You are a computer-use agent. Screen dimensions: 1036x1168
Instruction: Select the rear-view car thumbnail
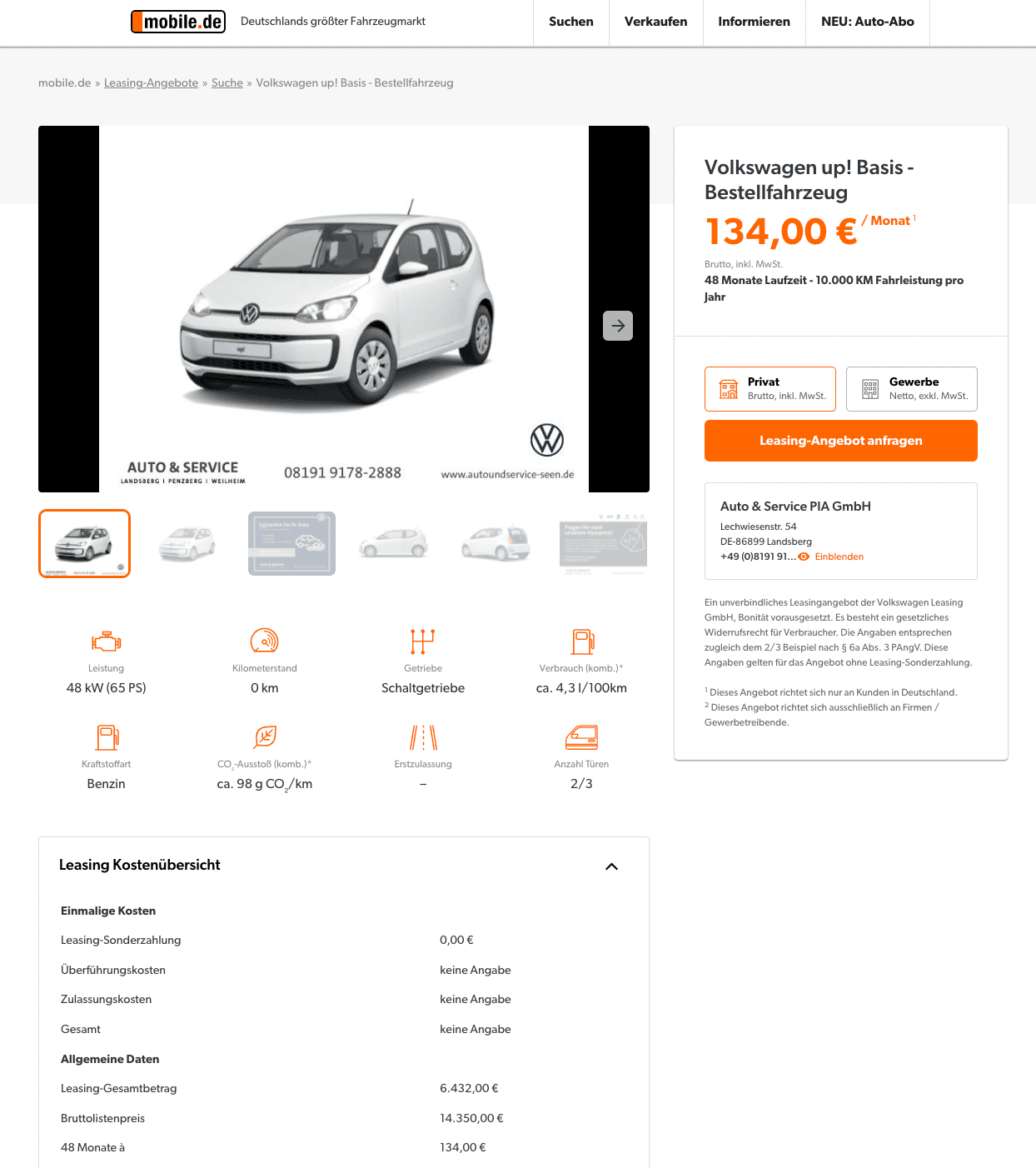[x=497, y=543]
